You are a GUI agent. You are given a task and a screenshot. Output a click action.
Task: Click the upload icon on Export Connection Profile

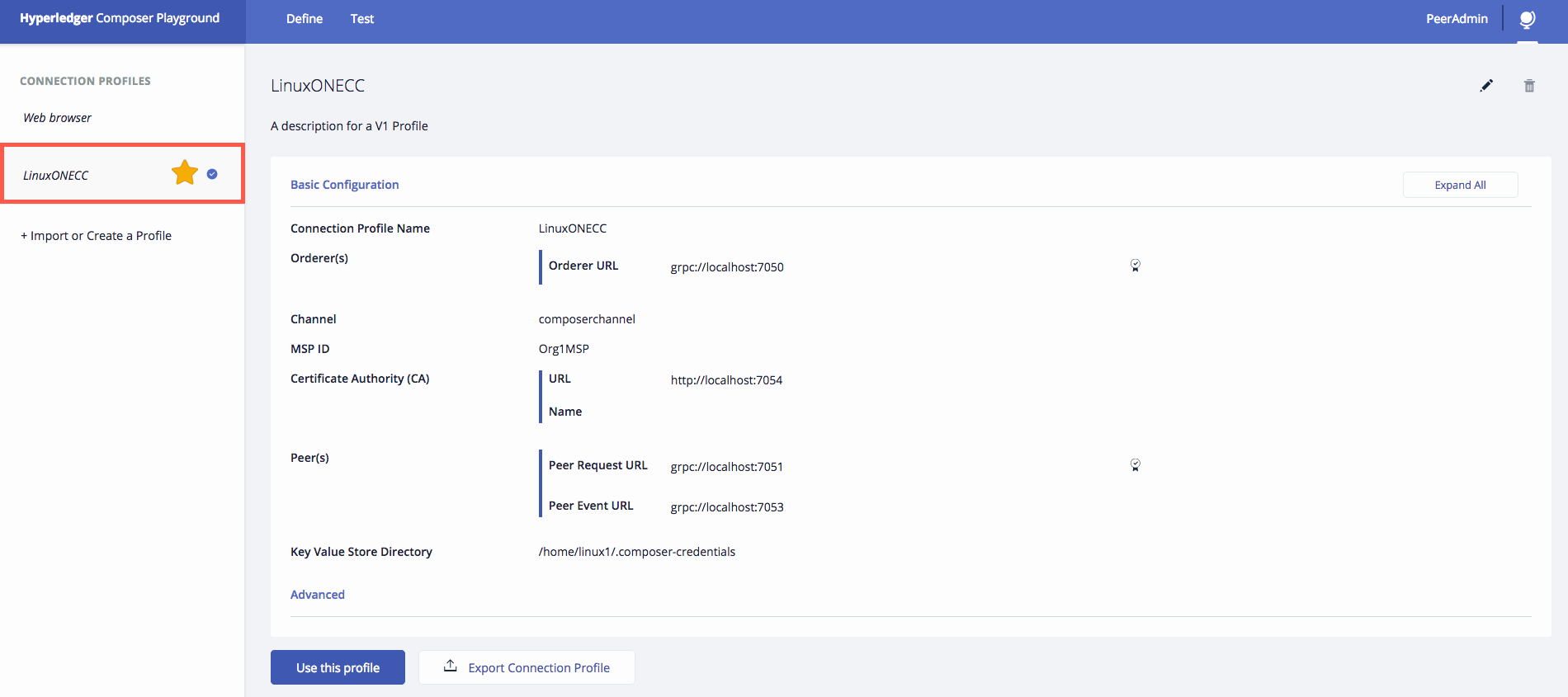(451, 666)
